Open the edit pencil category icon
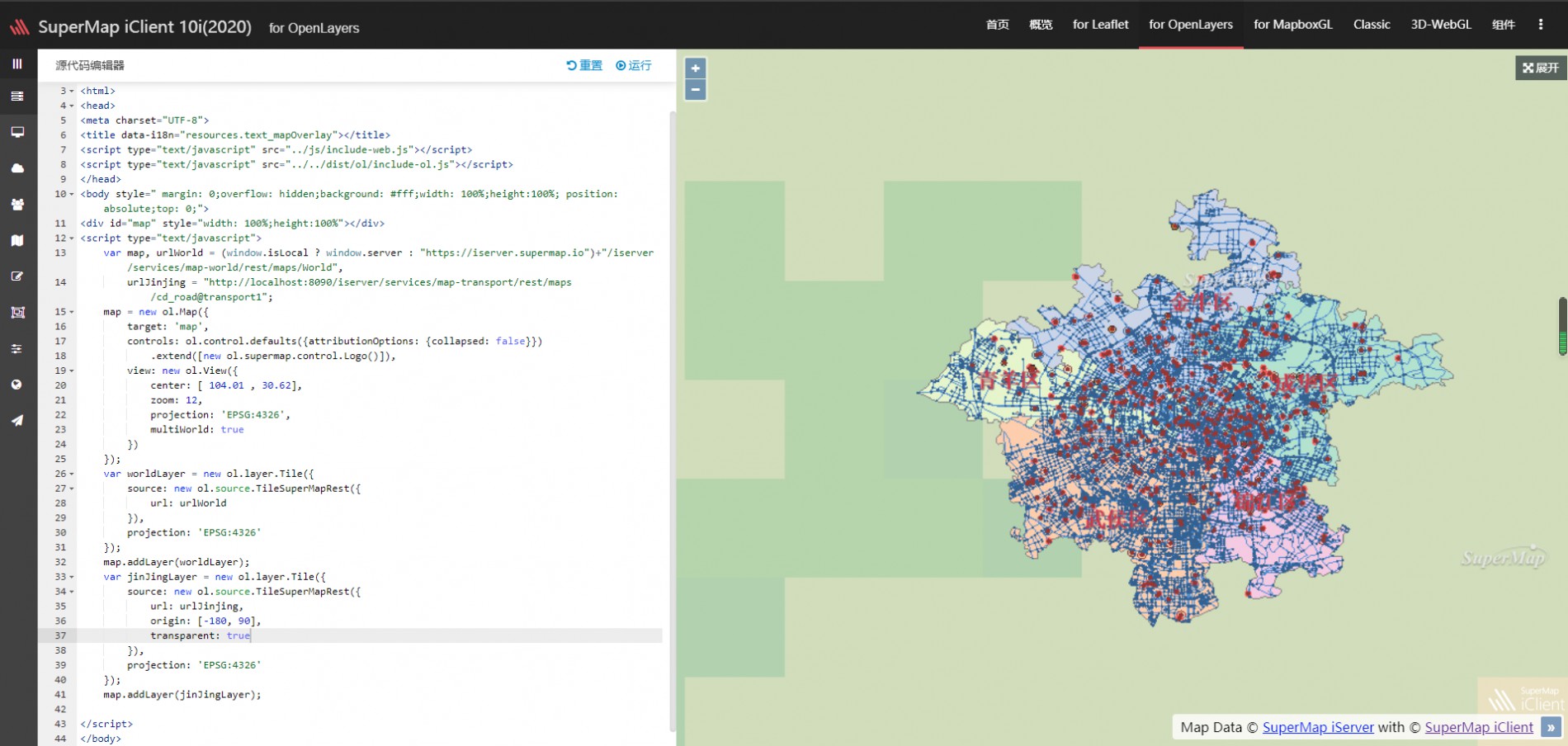 17,276
